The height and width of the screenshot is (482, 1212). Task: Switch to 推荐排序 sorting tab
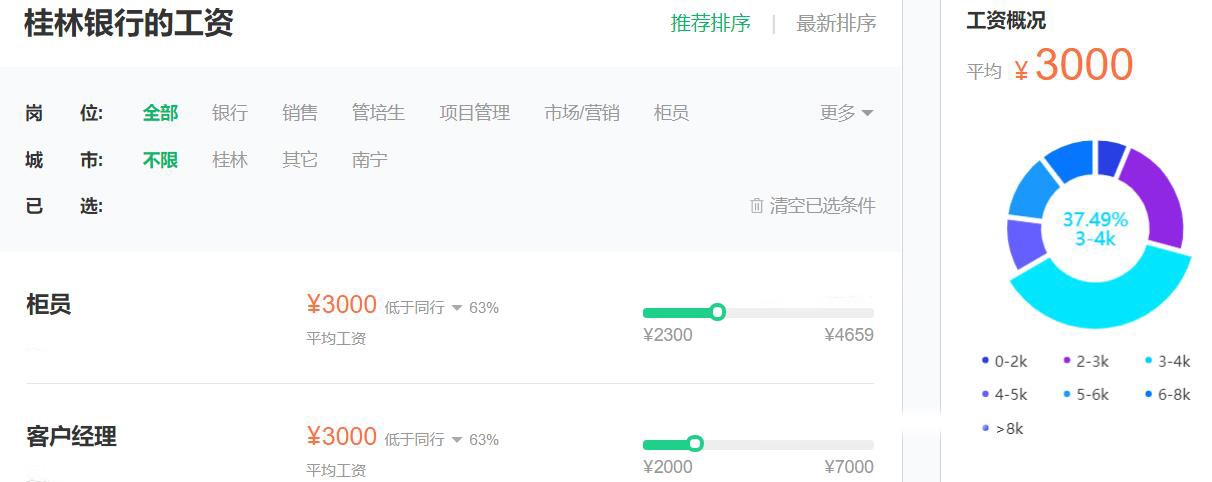710,24
